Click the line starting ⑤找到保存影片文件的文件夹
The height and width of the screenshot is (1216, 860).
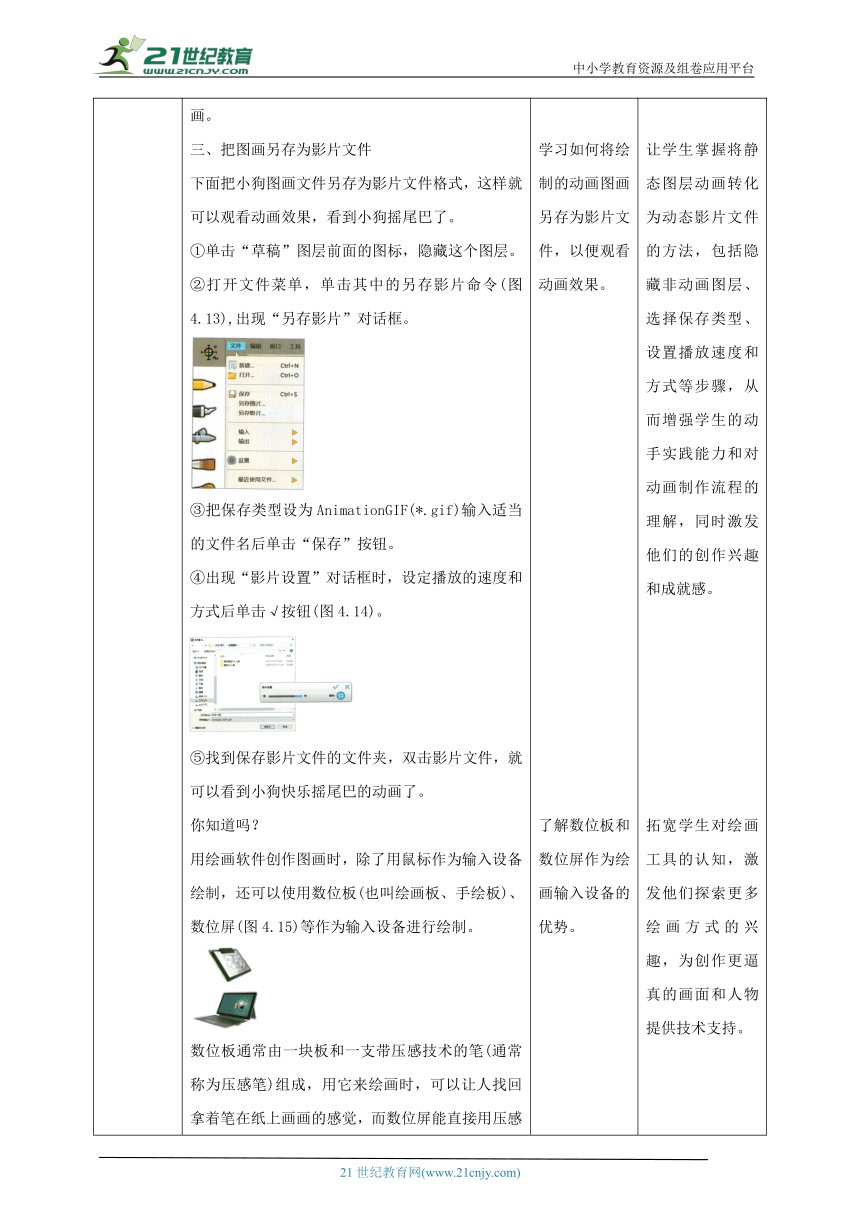pyautogui.click(x=356, y=759)
